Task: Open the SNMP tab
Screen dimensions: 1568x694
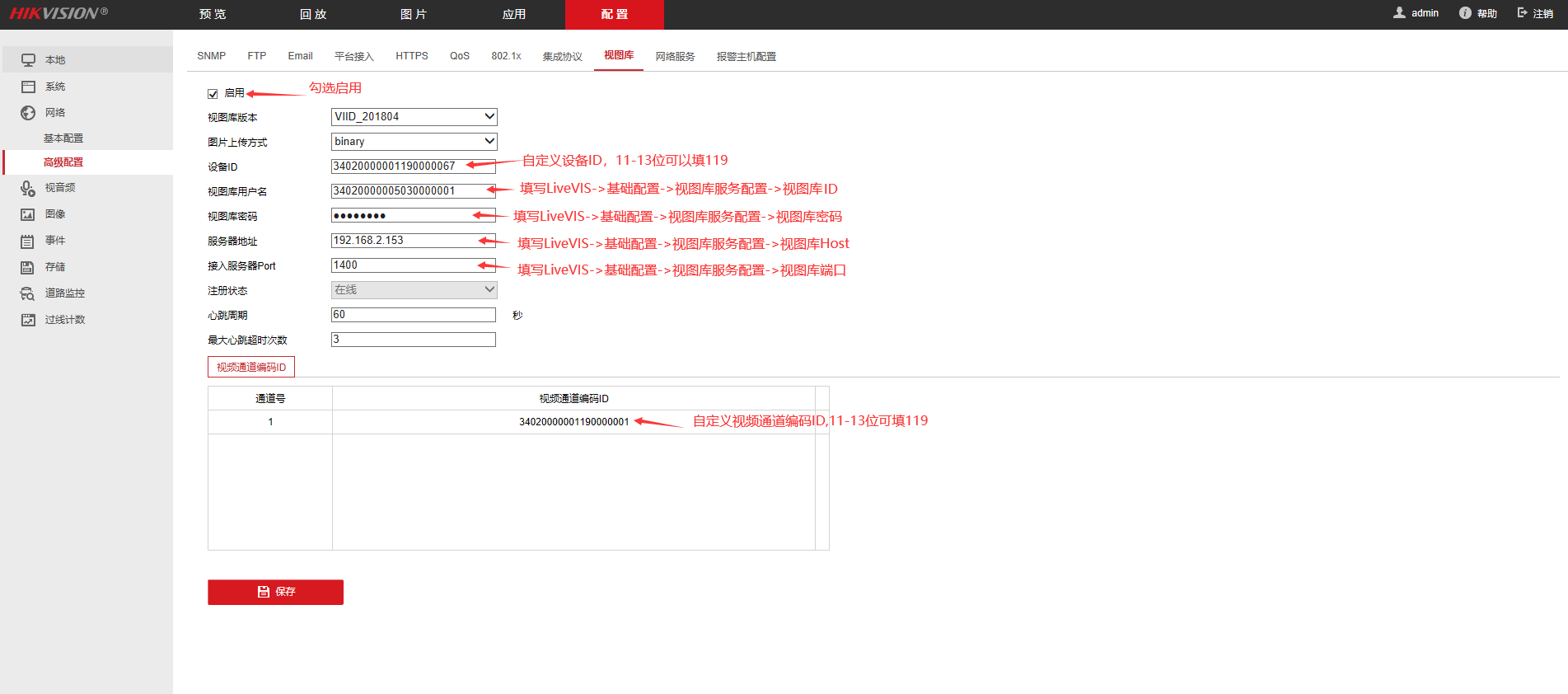Action: 212,56
